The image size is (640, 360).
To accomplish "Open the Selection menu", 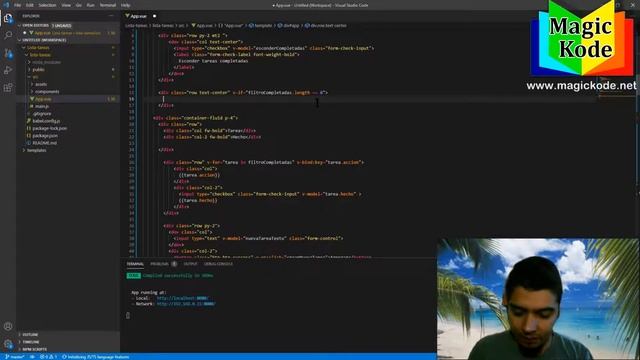I will coord(47,5).
